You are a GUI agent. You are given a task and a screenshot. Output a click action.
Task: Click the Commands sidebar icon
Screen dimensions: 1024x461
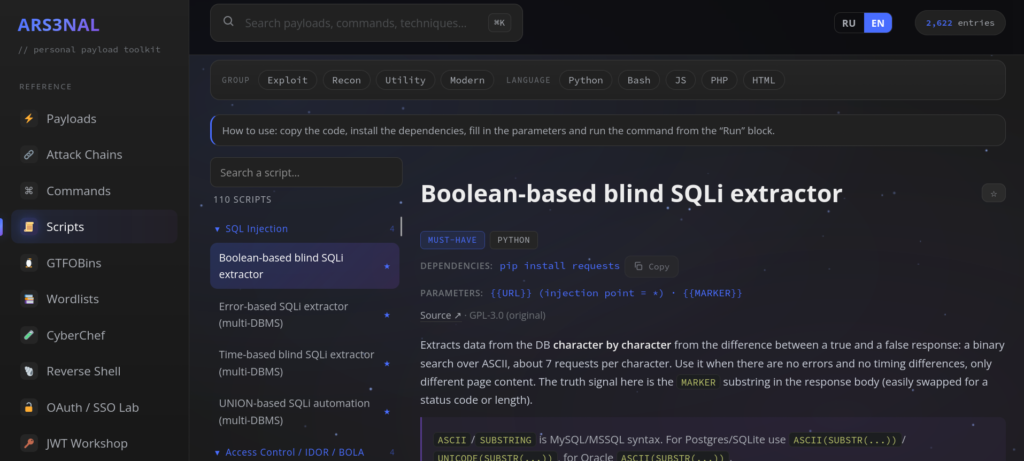(x=29, y=191)
